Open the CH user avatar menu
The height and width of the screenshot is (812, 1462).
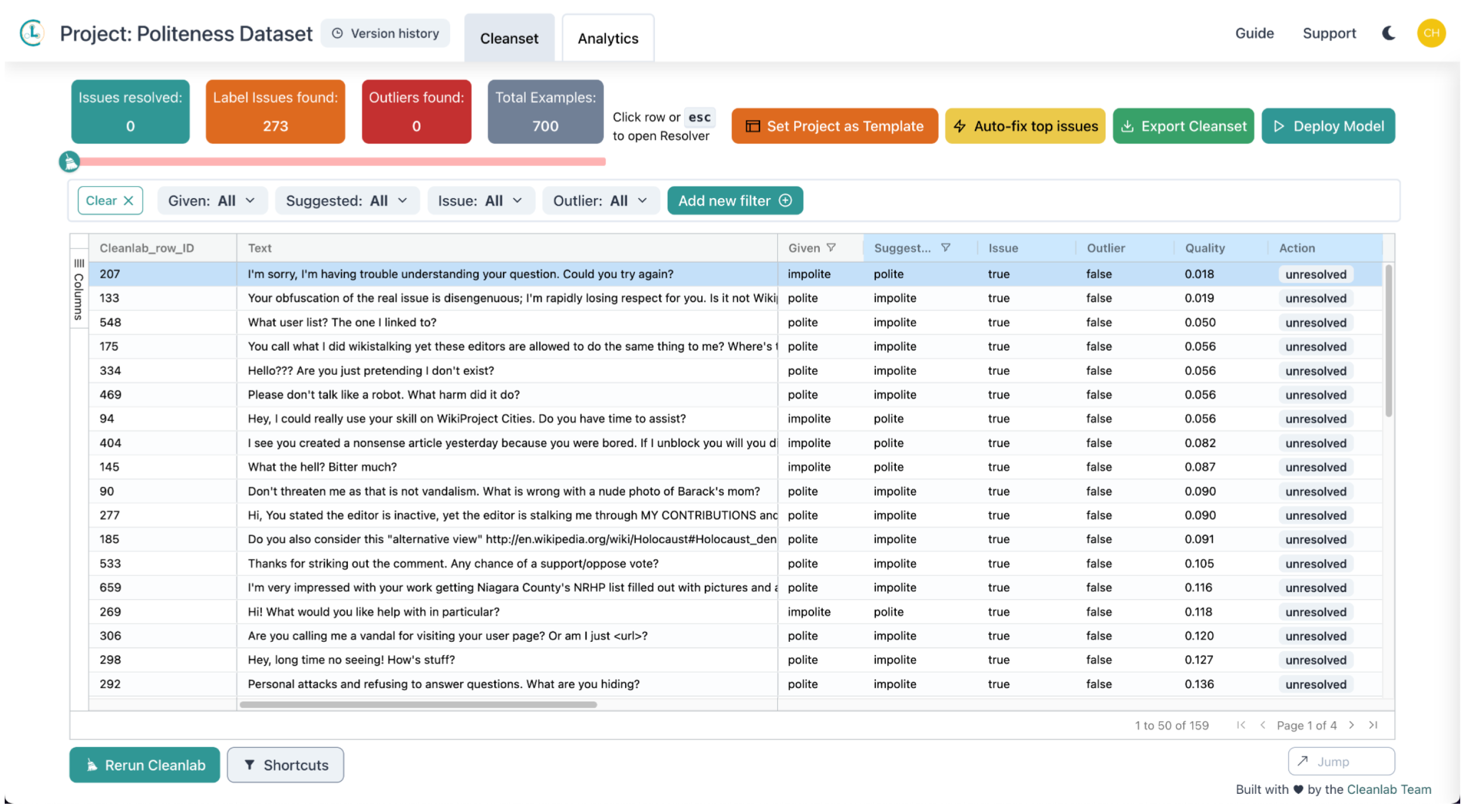pyautogui.click(x=1430, y=33)
